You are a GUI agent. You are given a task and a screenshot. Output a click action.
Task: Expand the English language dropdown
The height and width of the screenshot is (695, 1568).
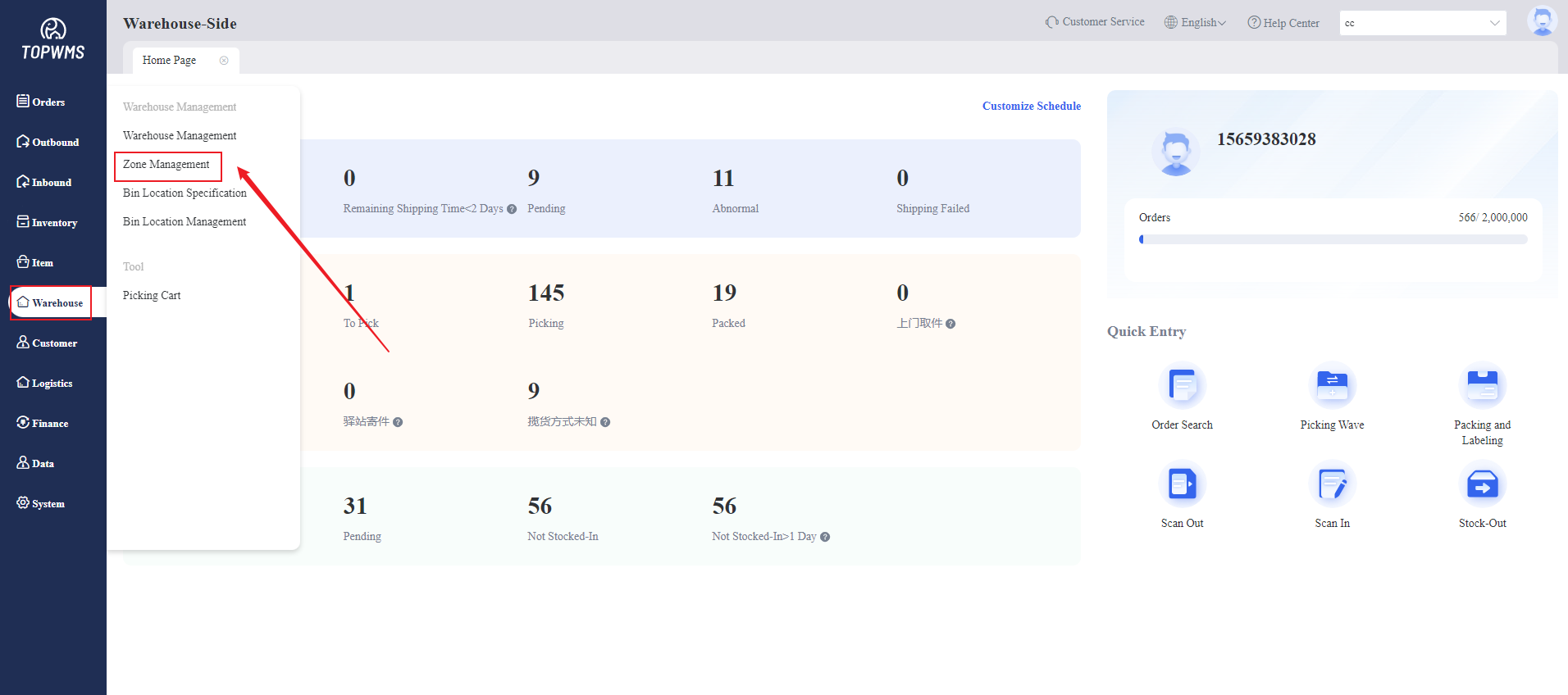1196,23
